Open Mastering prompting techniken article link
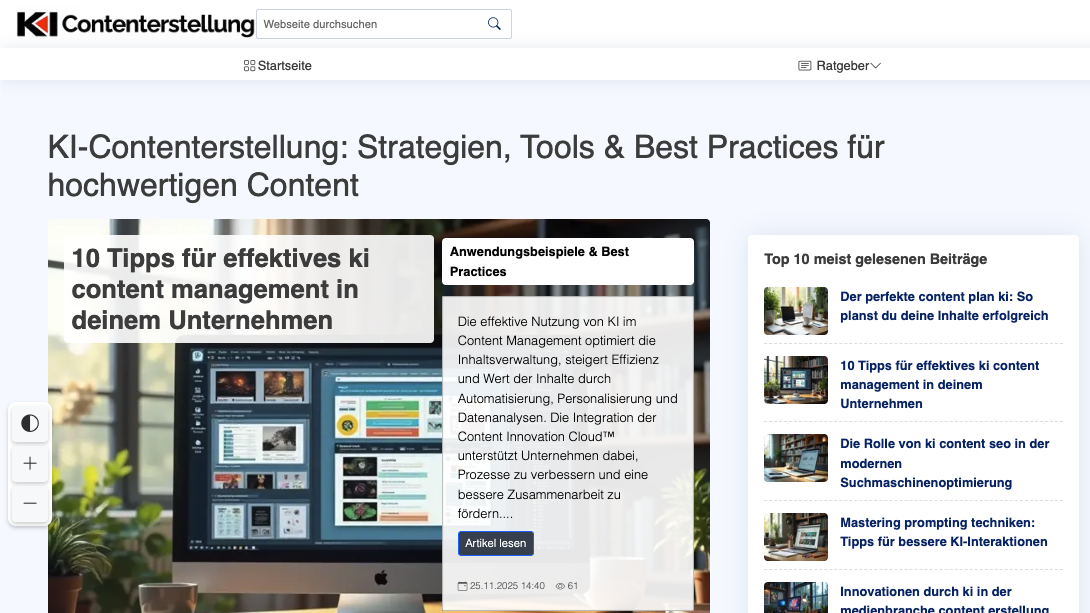 click(943, 532)
